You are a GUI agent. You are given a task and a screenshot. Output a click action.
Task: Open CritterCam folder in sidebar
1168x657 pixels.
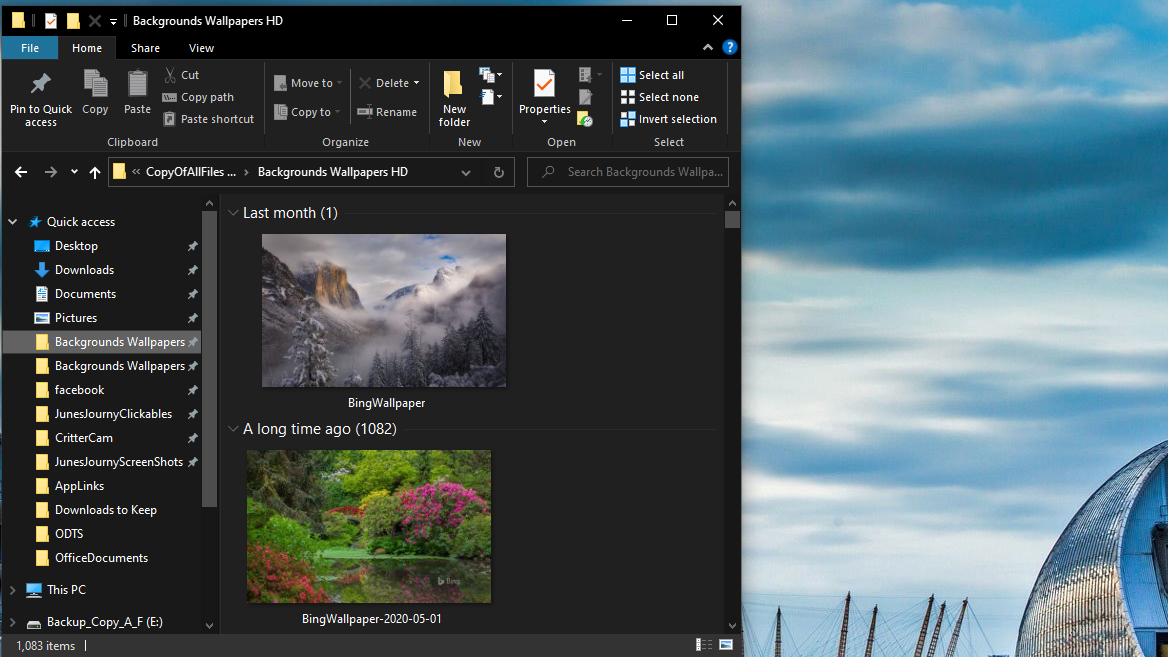[x=83, y=438]
